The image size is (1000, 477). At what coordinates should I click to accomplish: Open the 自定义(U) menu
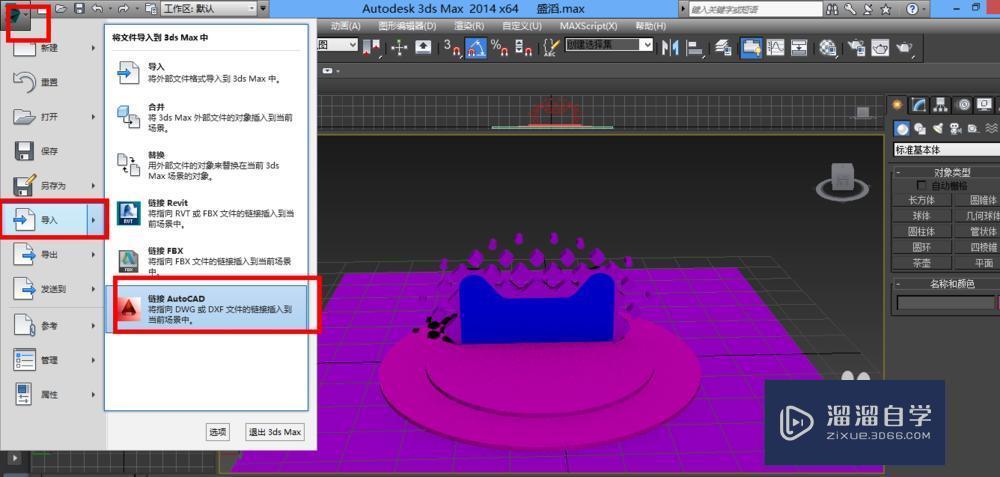point(522,26)
